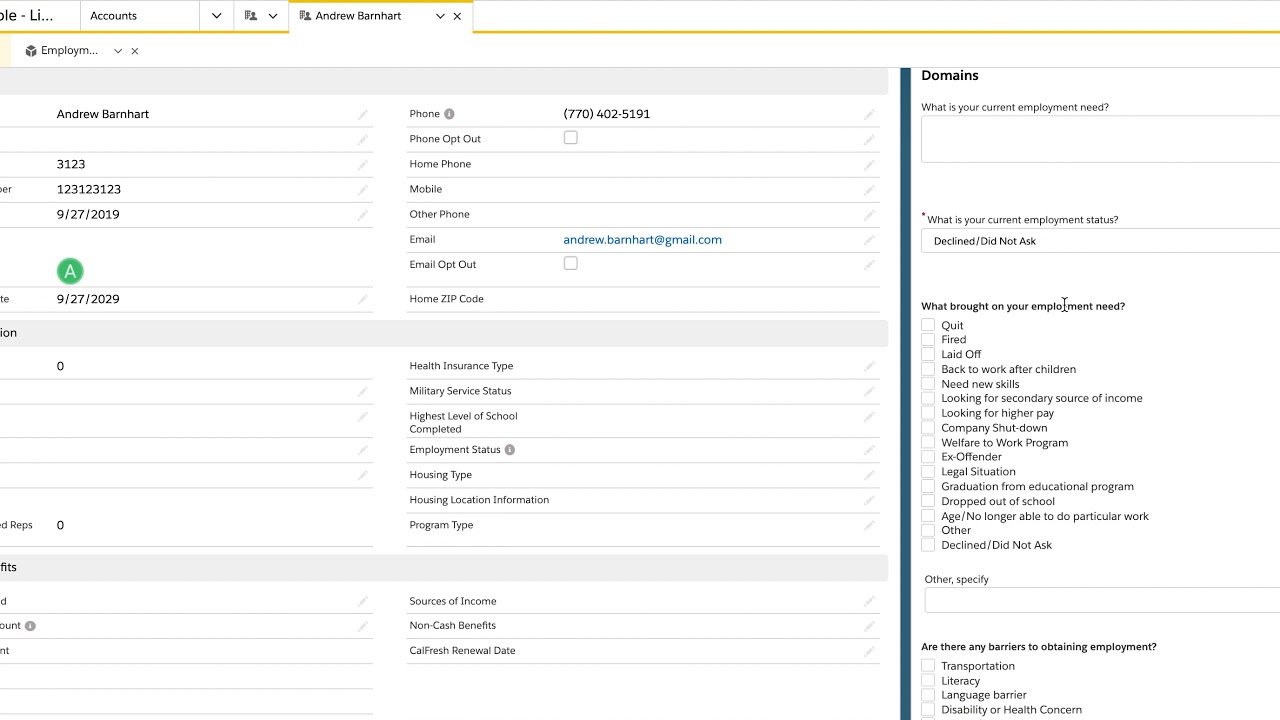Toggle the Phone Opt Out checkbox
Screen dimensions: 1280x720
pyautogui.click(x=570, y=138)
